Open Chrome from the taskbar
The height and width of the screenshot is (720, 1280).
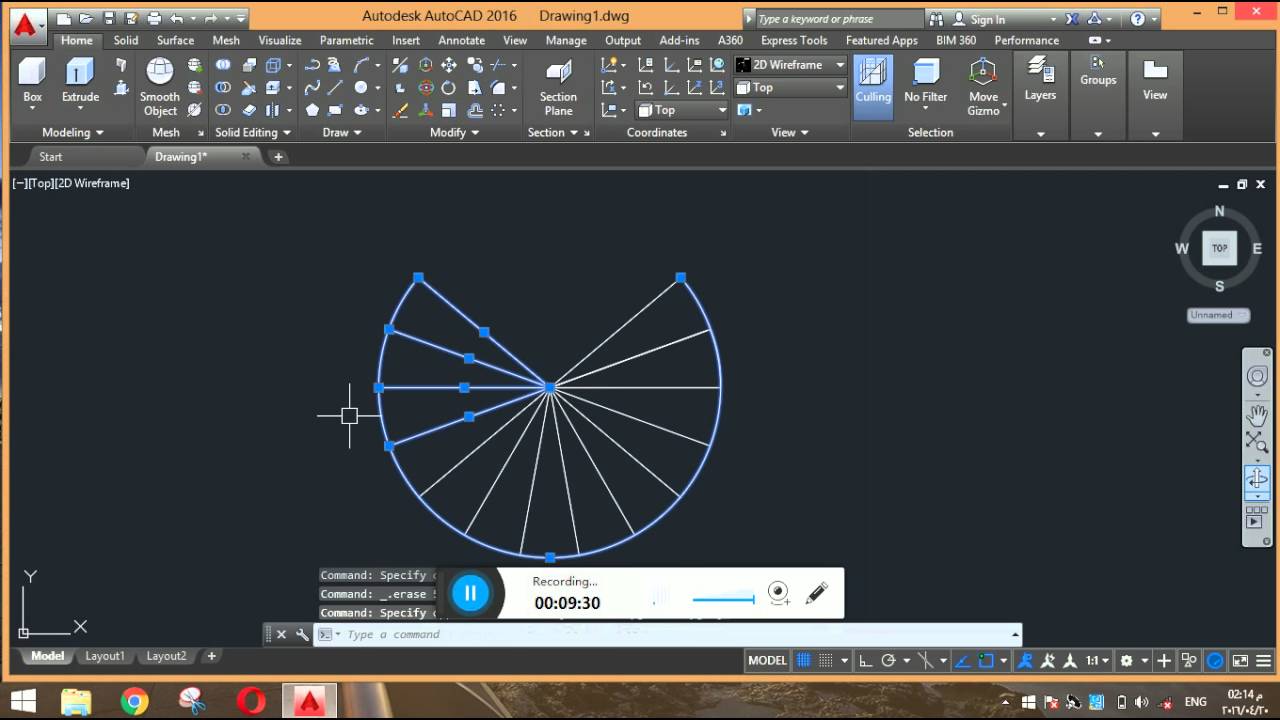134,701
